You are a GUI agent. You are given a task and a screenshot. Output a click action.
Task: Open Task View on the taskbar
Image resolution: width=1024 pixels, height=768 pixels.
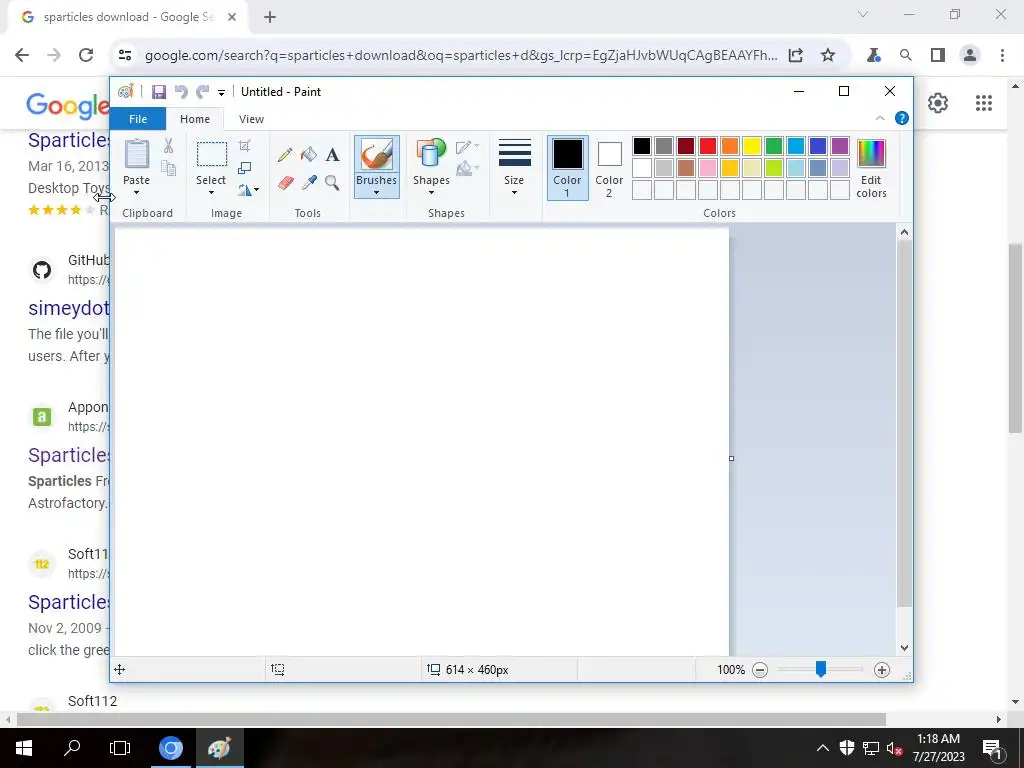tap(120, 748)
